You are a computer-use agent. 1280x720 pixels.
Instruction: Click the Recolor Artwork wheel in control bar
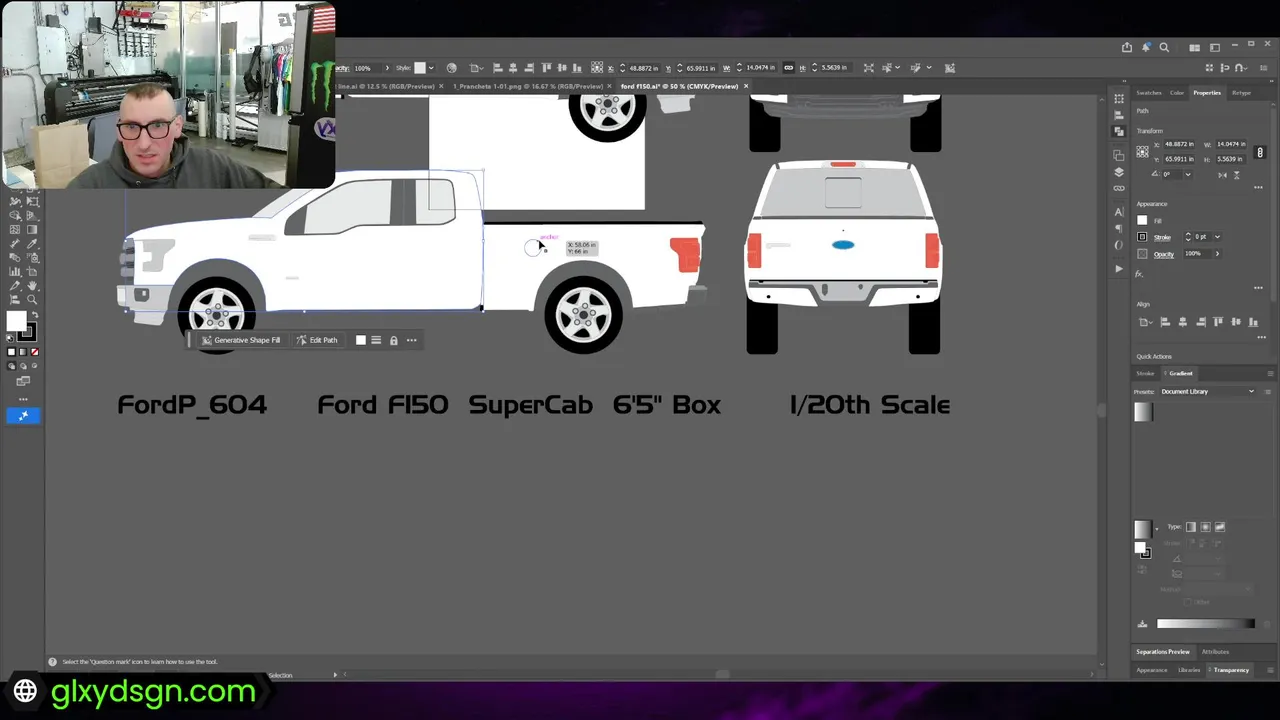(452, 68)
